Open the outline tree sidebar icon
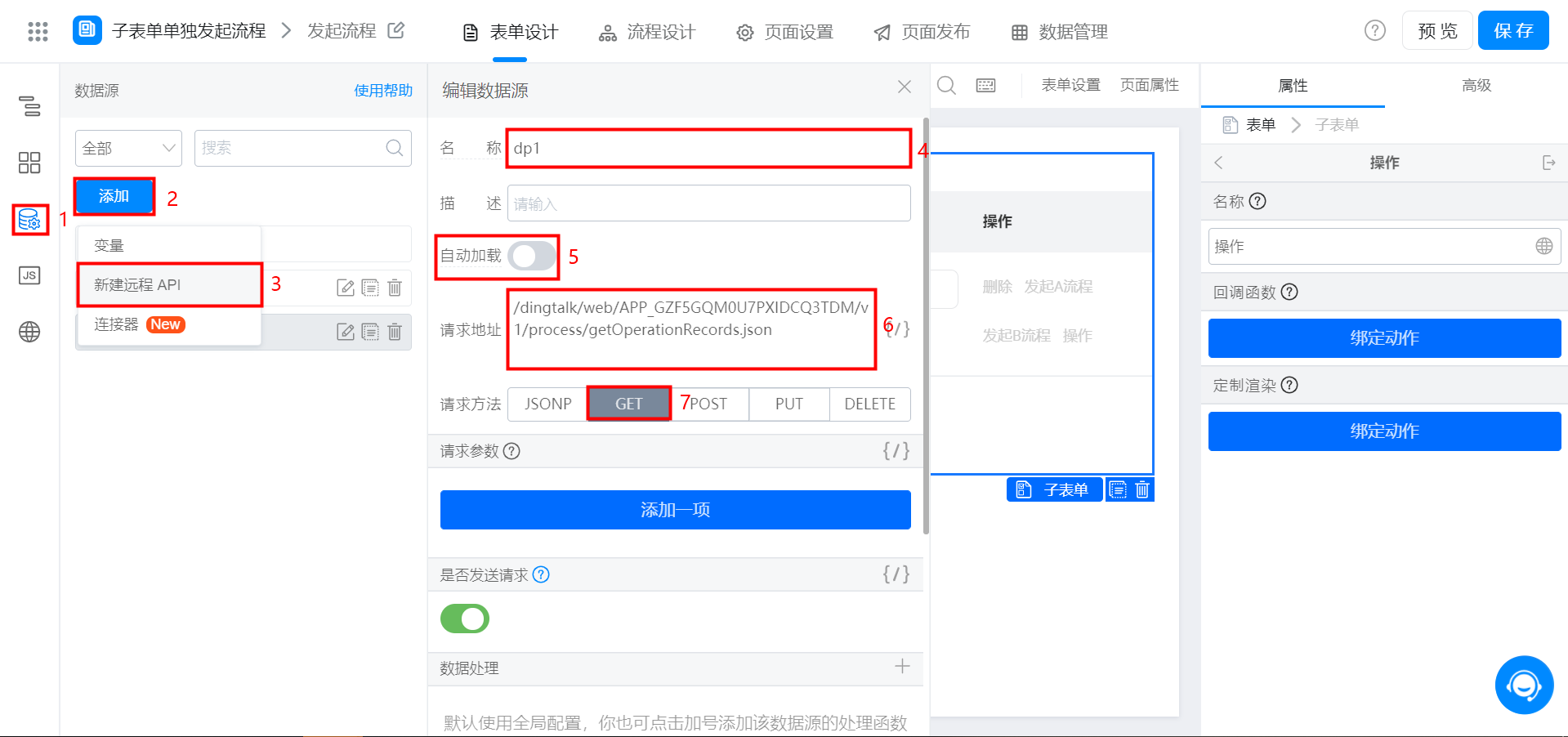Viewport: 1568px width, 737px height. point(29,106)
